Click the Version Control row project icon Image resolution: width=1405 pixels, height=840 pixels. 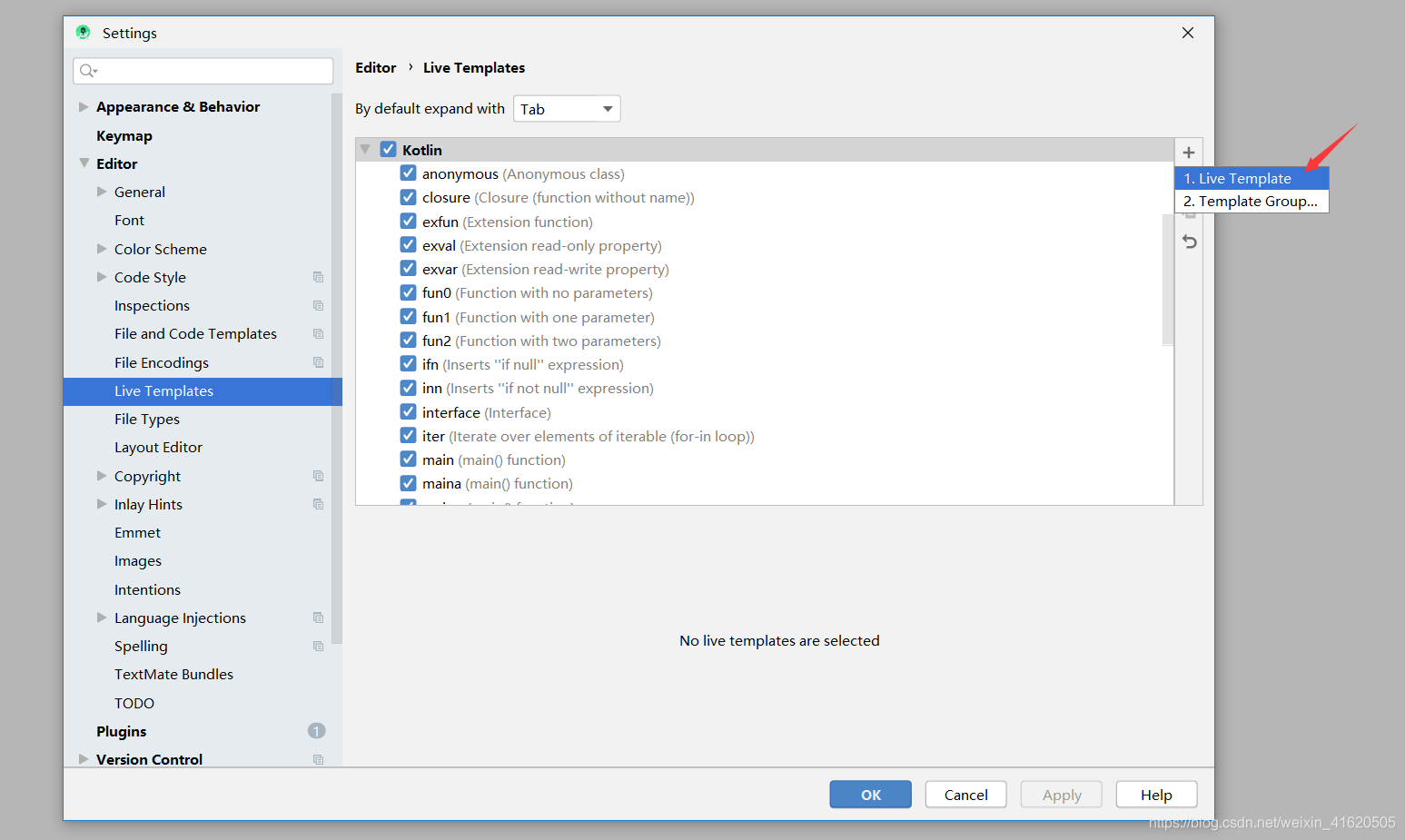pos(318,759)
